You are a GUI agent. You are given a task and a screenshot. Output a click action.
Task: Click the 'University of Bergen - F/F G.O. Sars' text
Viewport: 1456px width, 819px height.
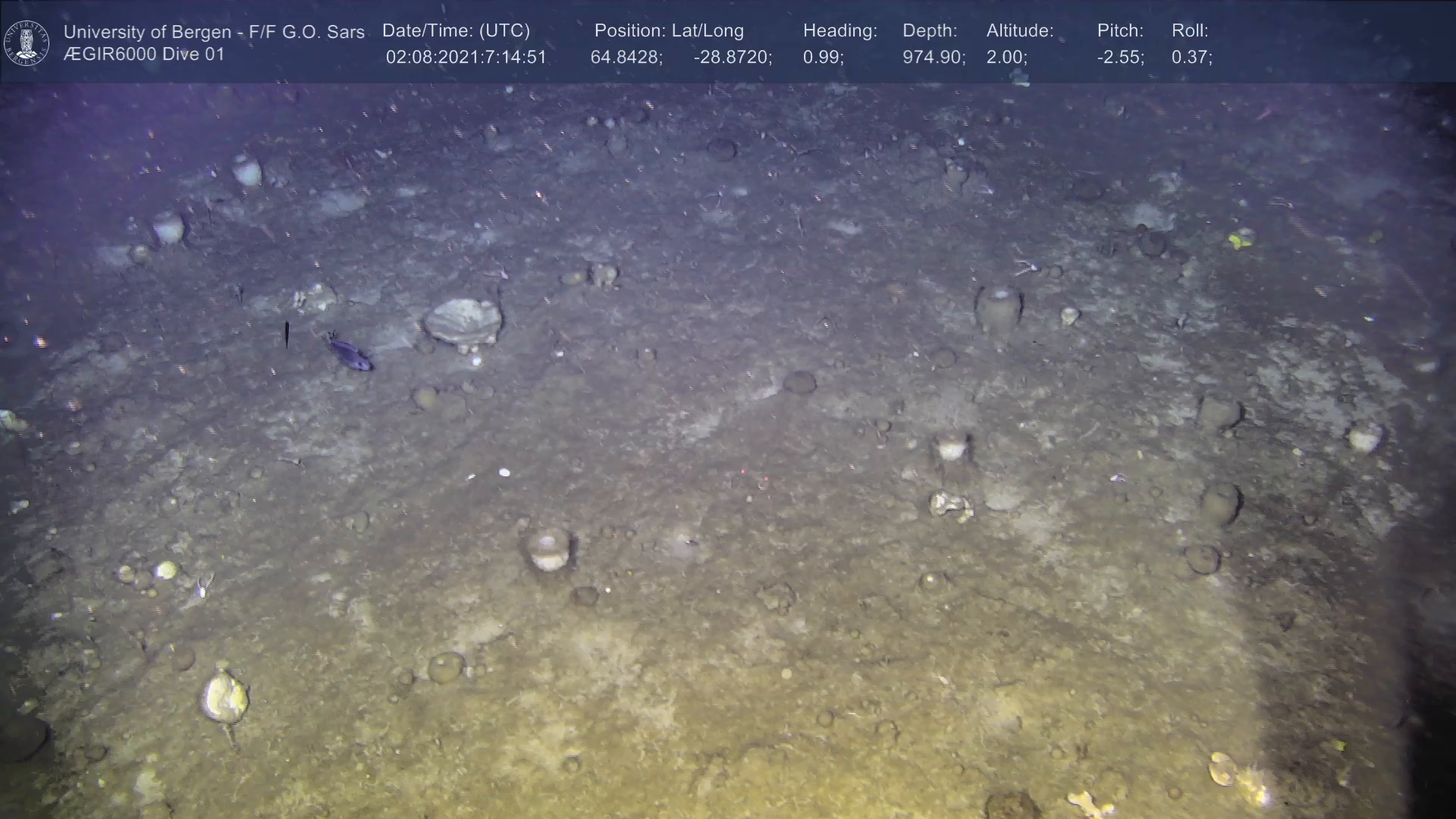pos(214,32)
